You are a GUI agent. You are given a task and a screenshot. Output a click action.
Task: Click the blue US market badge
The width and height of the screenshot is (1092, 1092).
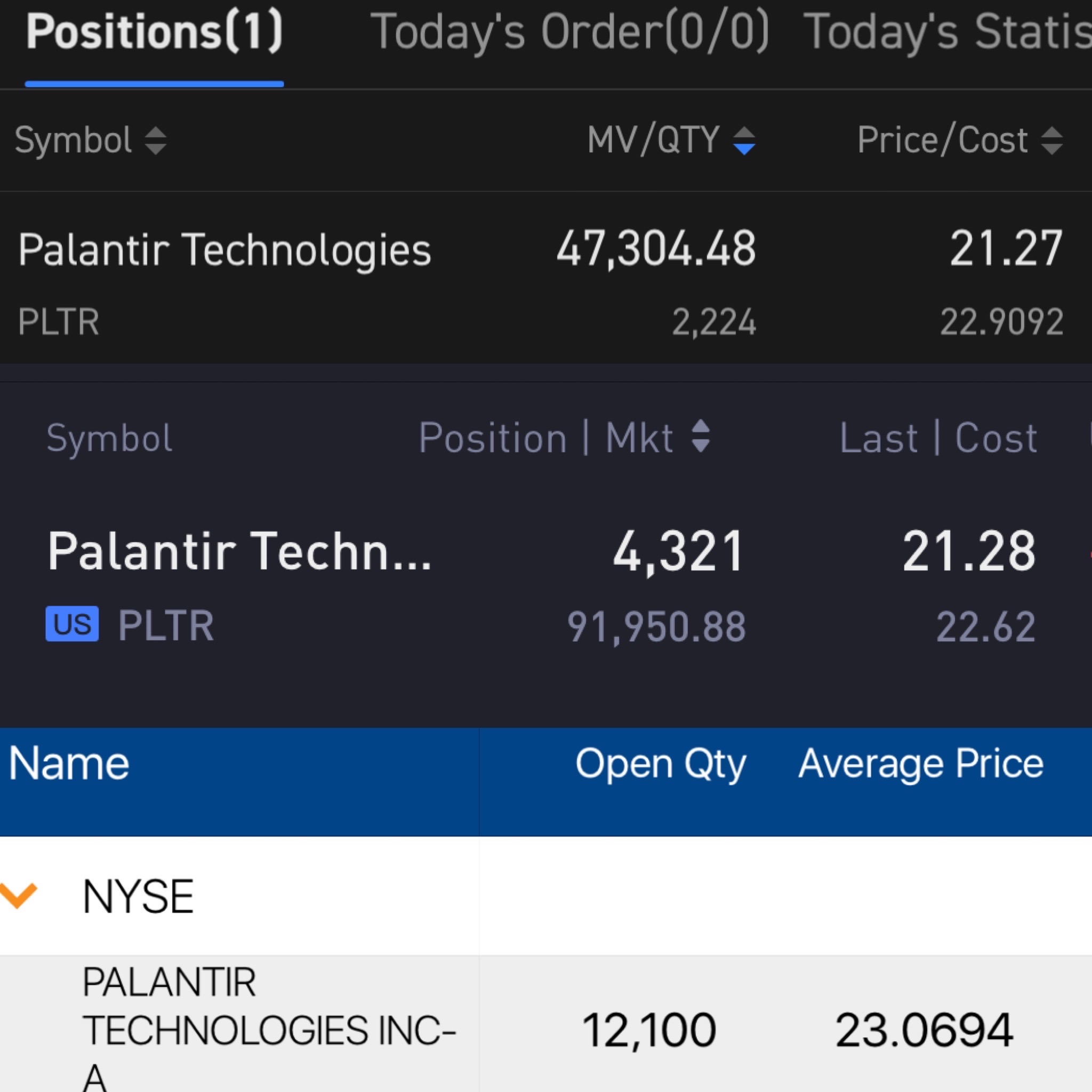[x=73, y=624]
